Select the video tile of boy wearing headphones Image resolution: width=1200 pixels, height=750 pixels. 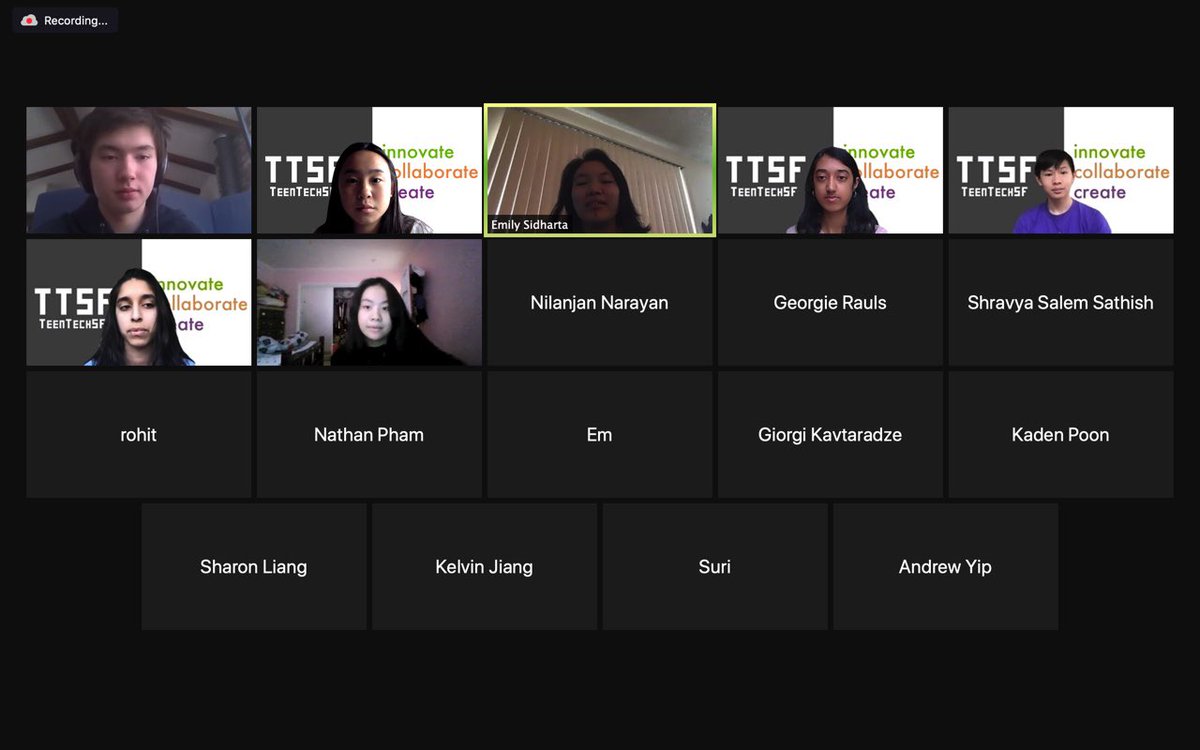point(139,170)
